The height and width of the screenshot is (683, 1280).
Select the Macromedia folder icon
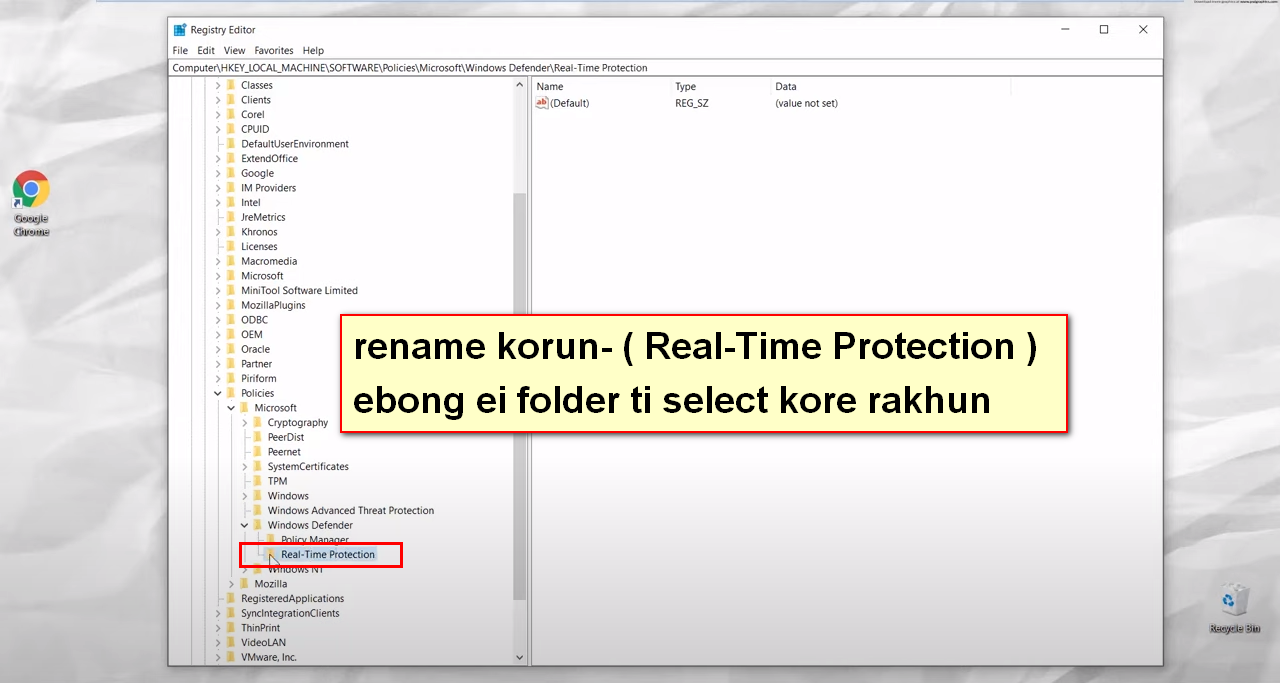click(231, 261)
